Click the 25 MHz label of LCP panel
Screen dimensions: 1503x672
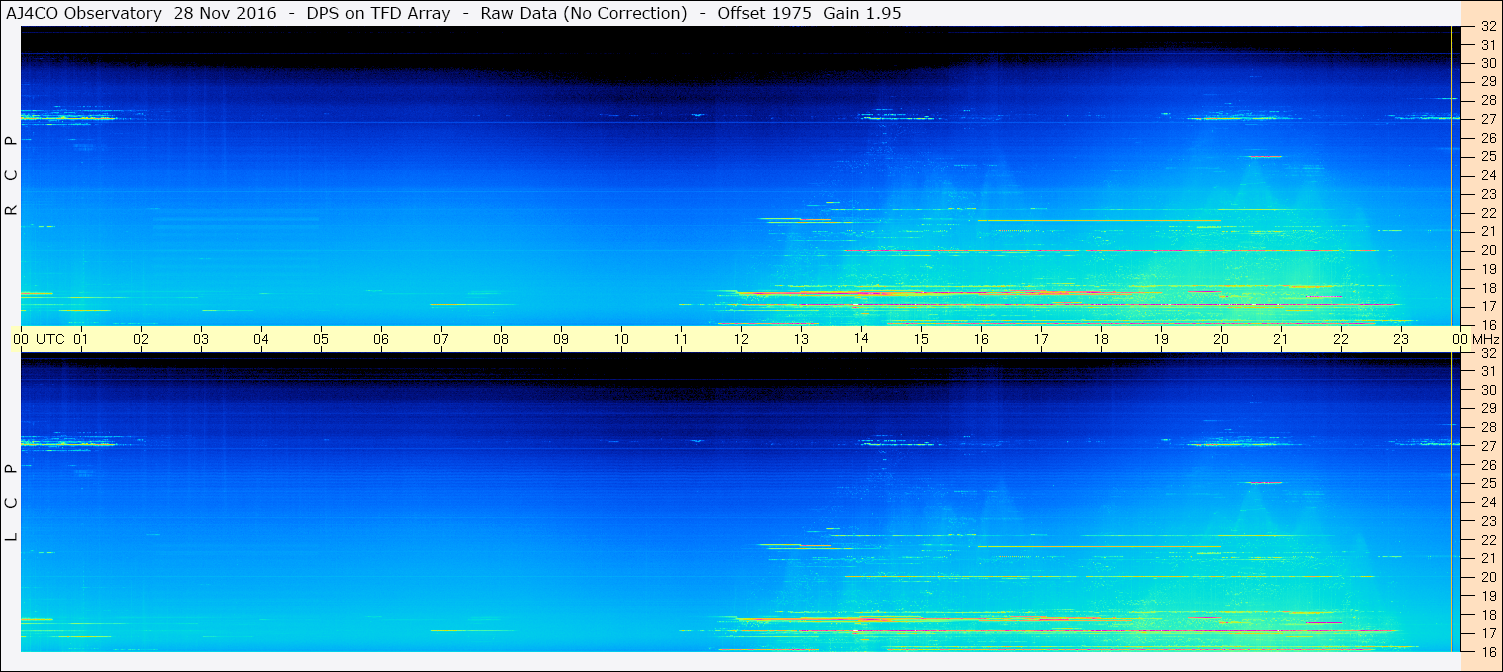[1488, 483]
